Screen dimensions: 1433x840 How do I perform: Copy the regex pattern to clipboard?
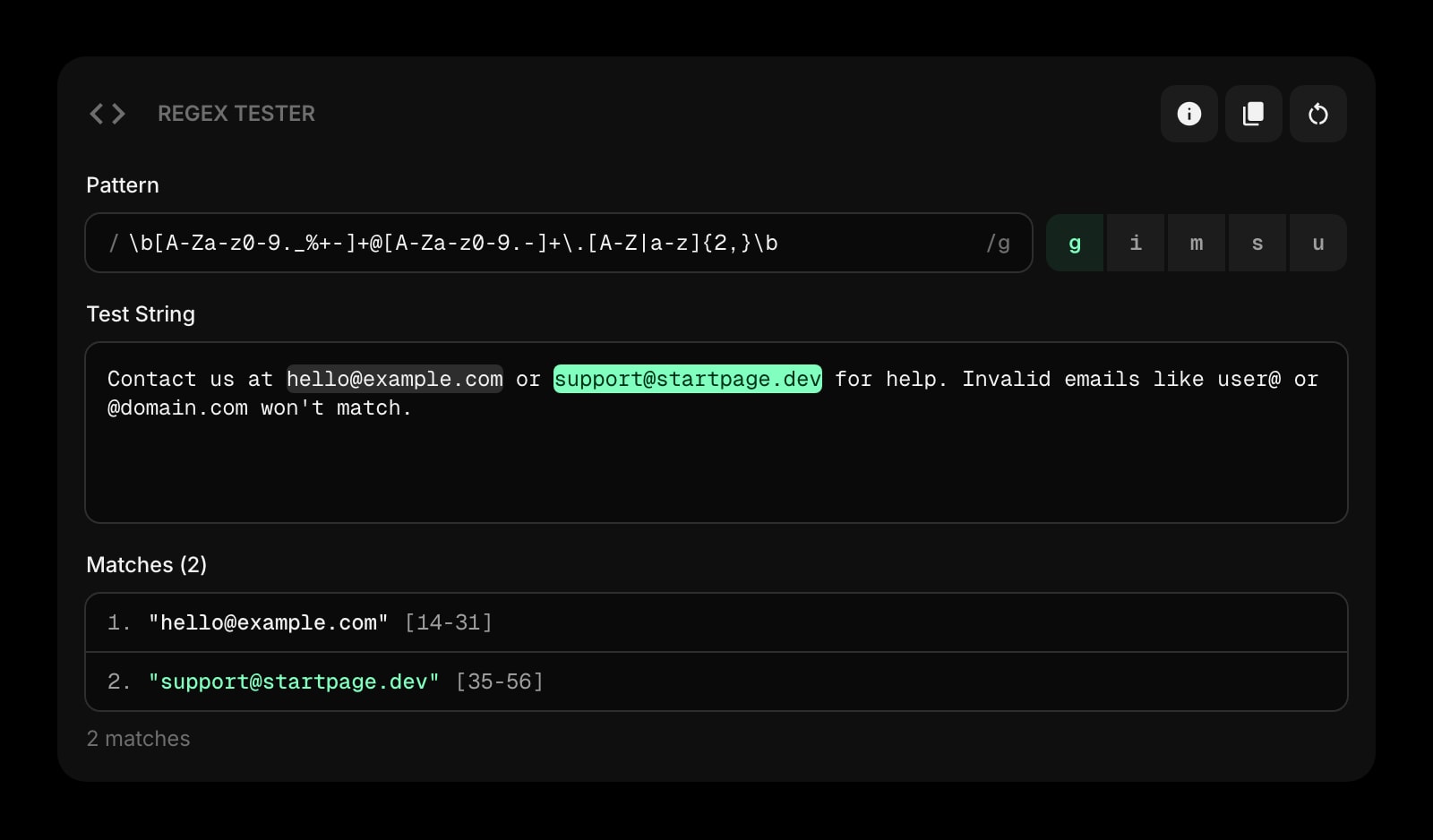coord(1253,114)
